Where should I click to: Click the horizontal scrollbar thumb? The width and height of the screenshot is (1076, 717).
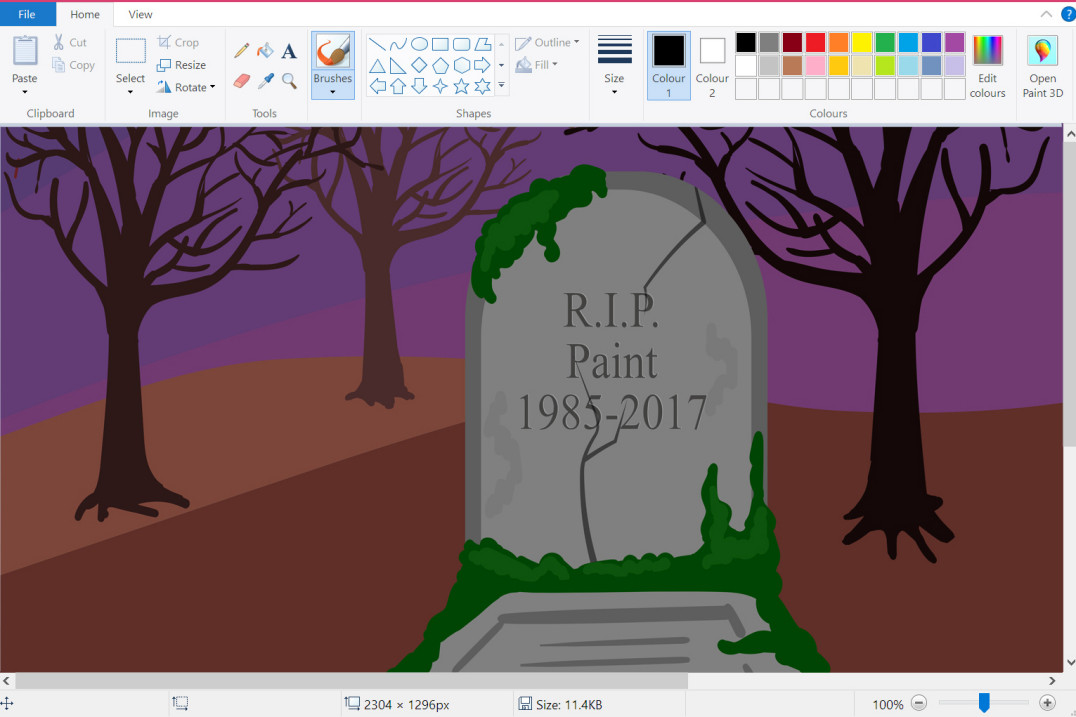tap(351, 681)
